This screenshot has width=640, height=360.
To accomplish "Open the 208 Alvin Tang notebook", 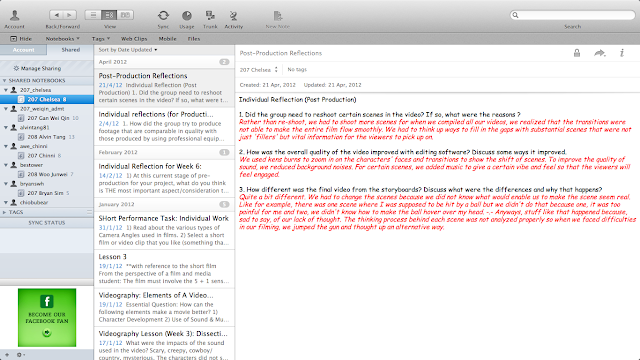I will [x=47, y=137].
